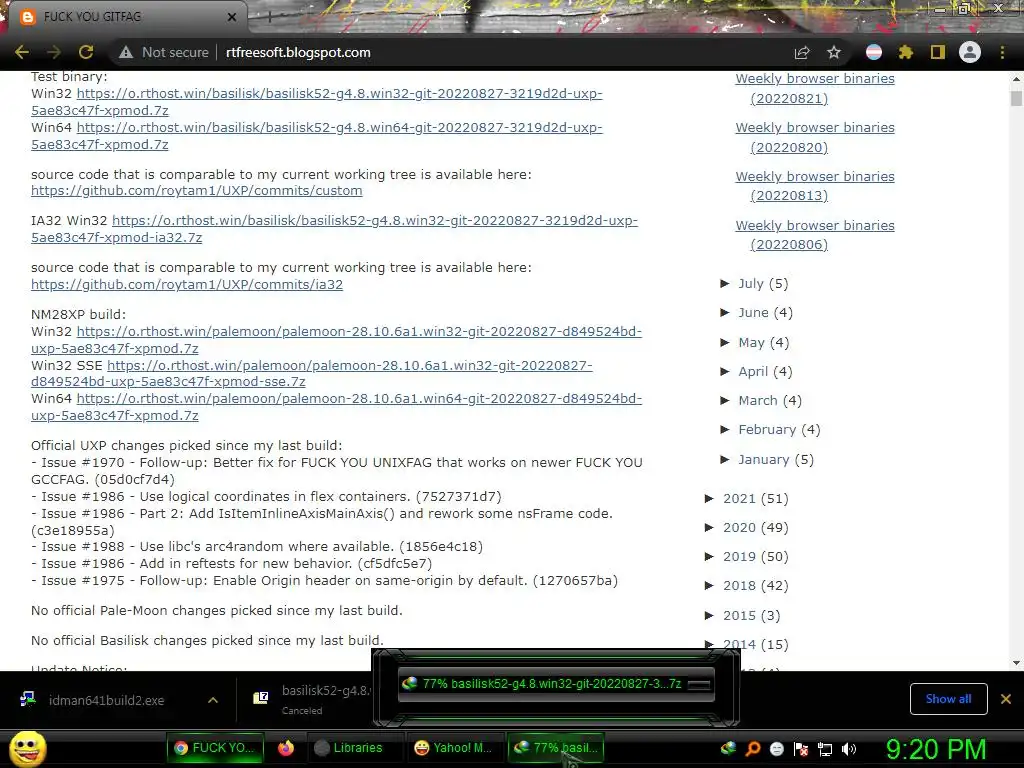Click Show all downloads button
1024x768 pixels.
[948, 699]
